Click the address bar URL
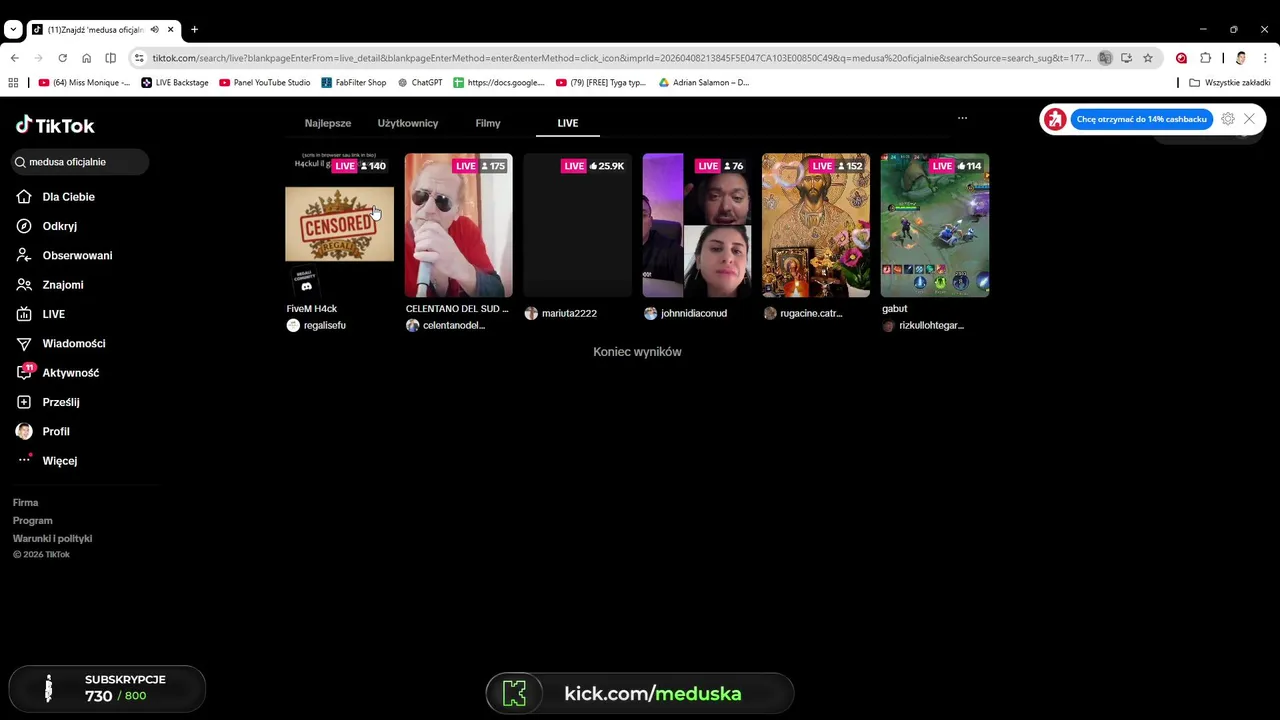1280x720 pixels. [620, 58]
